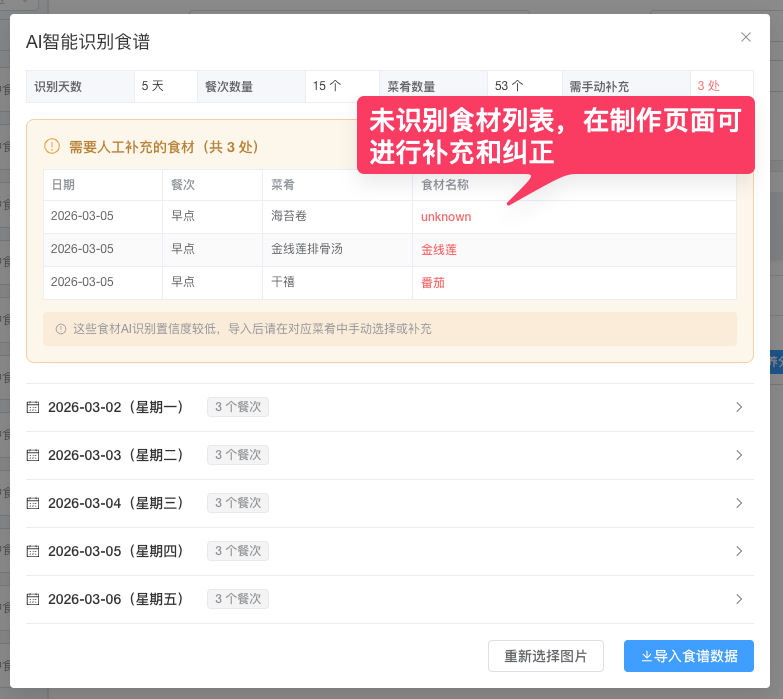Click the 3 个餐次 tag for 2026-03-06

tap(238, 599)
